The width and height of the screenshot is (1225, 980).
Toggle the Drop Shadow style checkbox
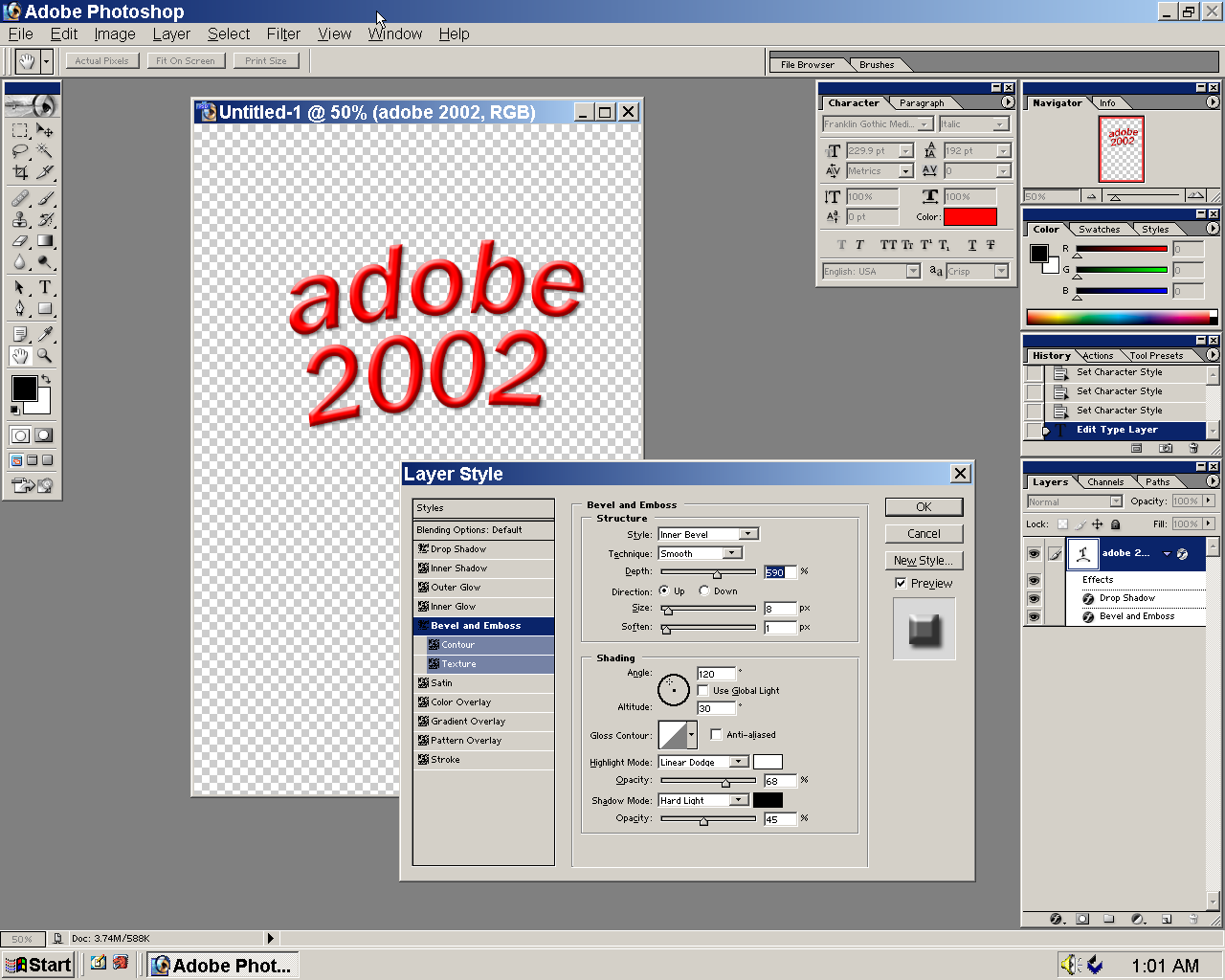tap(423, 549)
